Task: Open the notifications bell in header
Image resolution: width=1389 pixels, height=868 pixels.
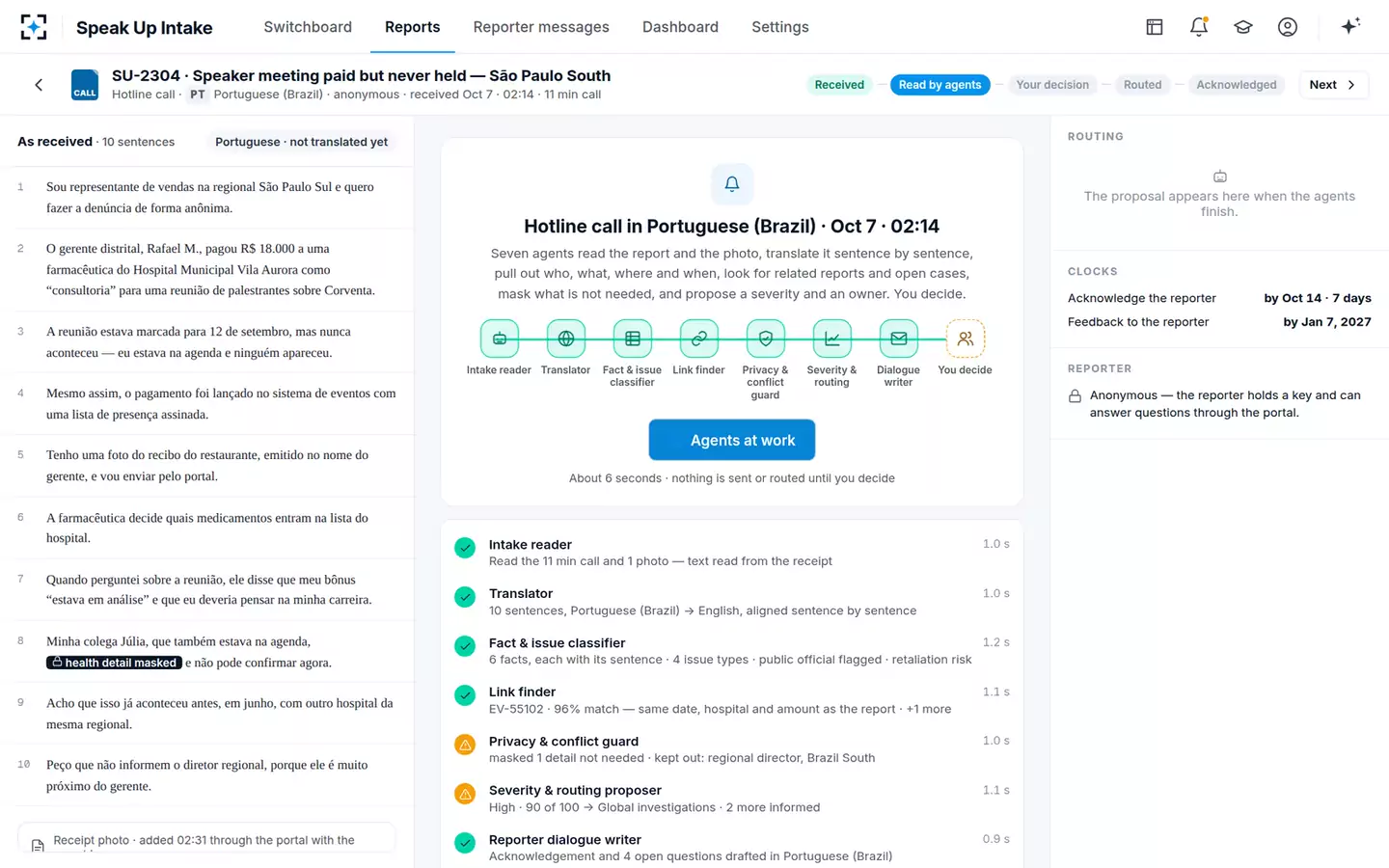Action: coord(1199,27)
